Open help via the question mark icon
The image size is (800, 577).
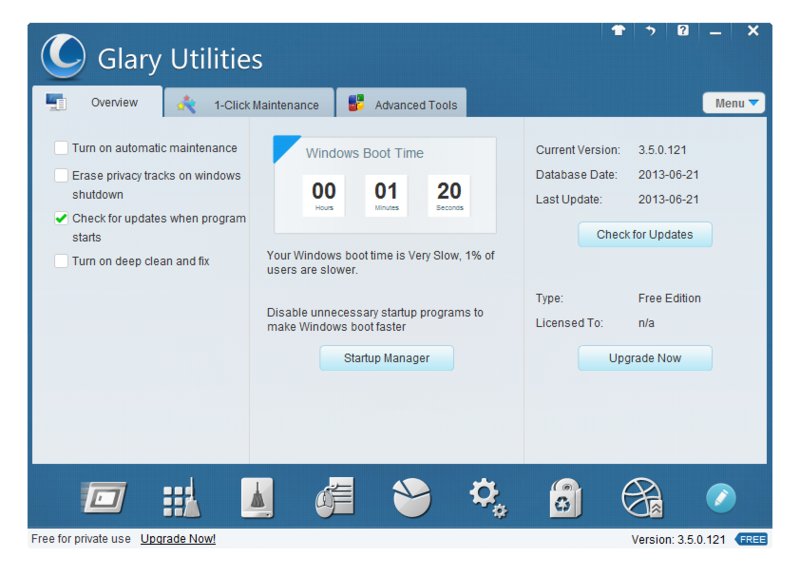point(683,31)
